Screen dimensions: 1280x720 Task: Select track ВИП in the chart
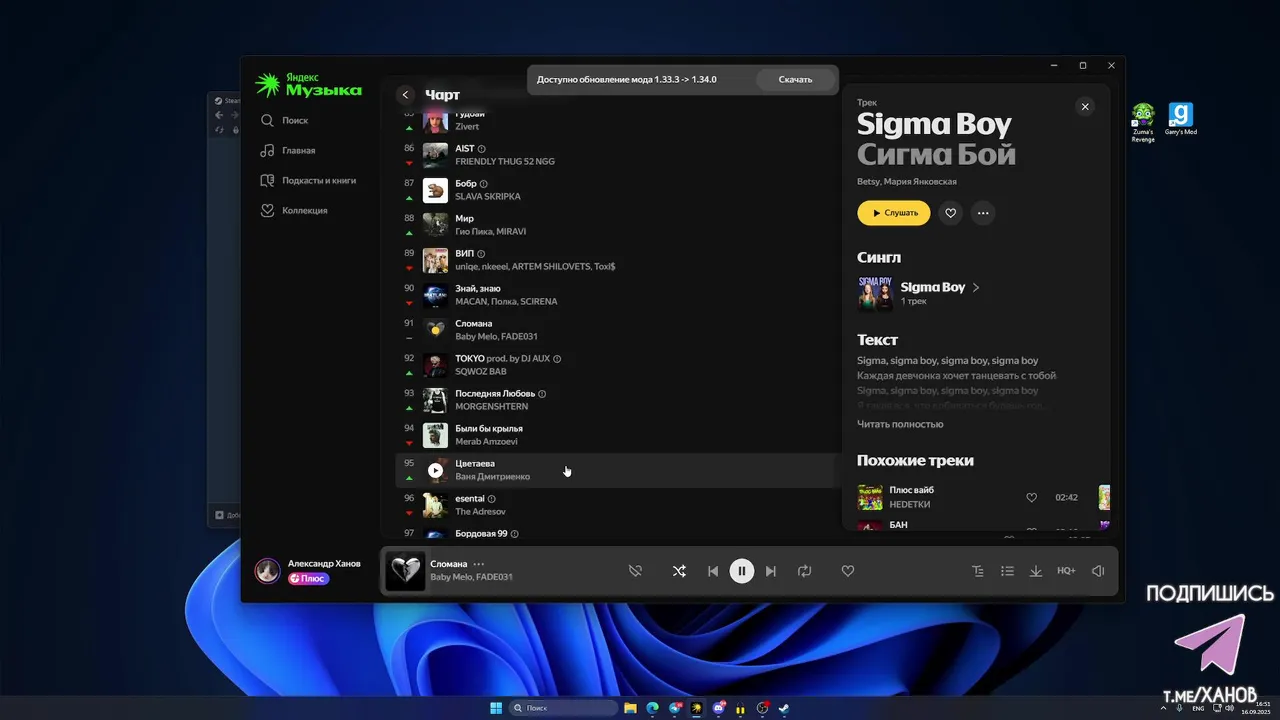click(617, 260)
